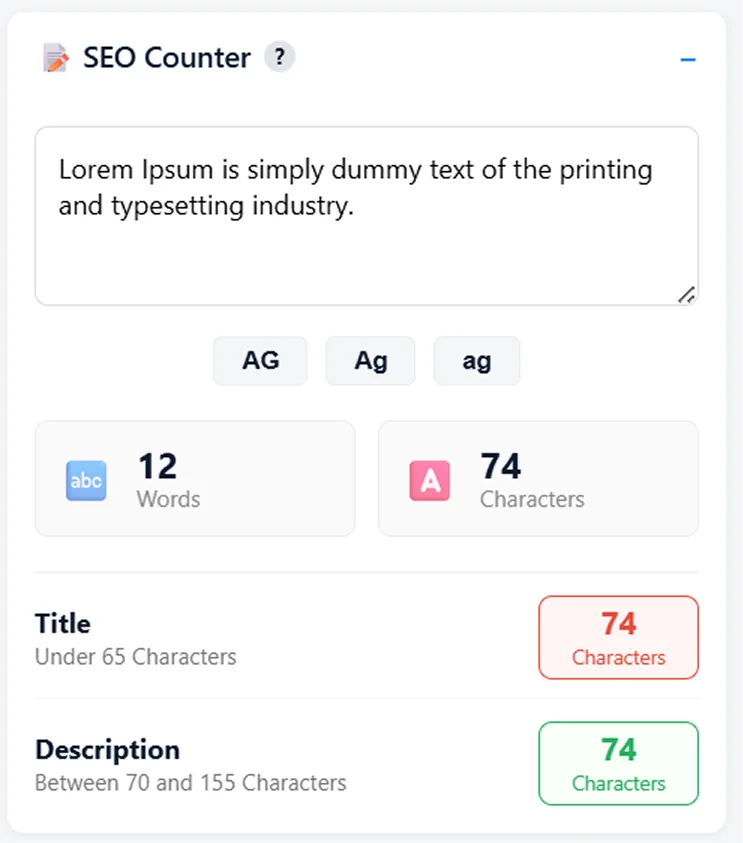
Task: Convert text to lowercase using ag button
Action: [477, 361]
